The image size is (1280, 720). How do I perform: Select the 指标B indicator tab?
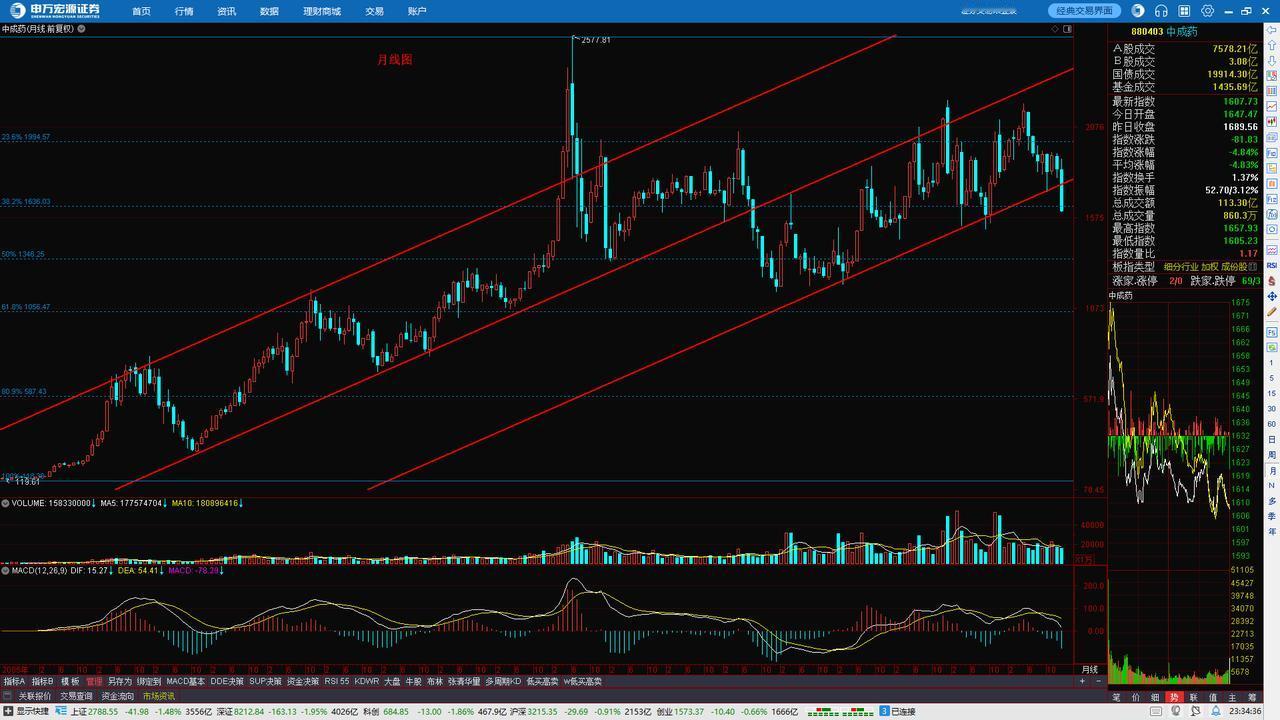[x=43, y=681]
